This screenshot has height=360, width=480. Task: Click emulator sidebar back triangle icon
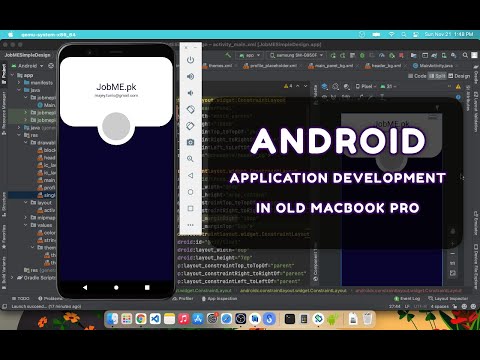(190, 175)
